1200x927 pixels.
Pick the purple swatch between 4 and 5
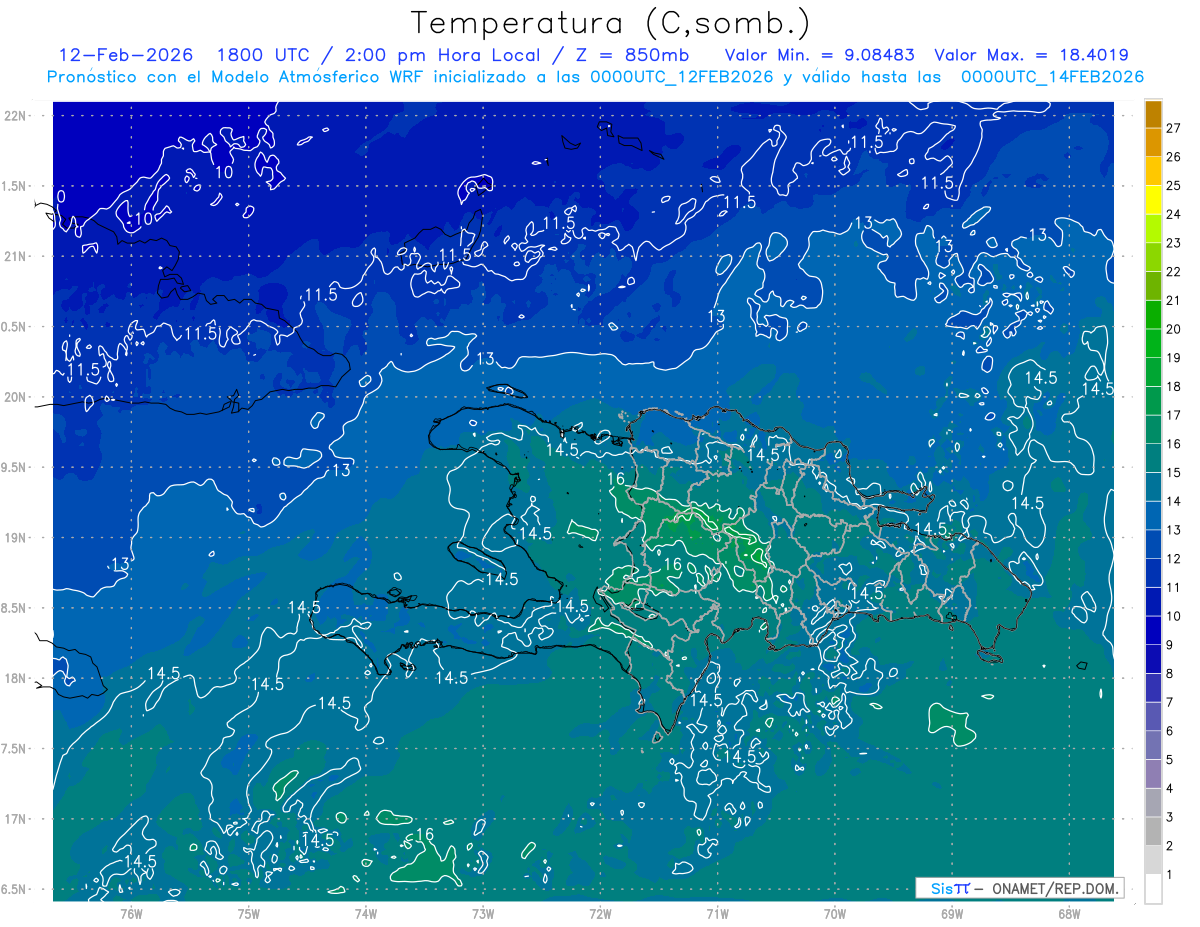coord(1153,774)
